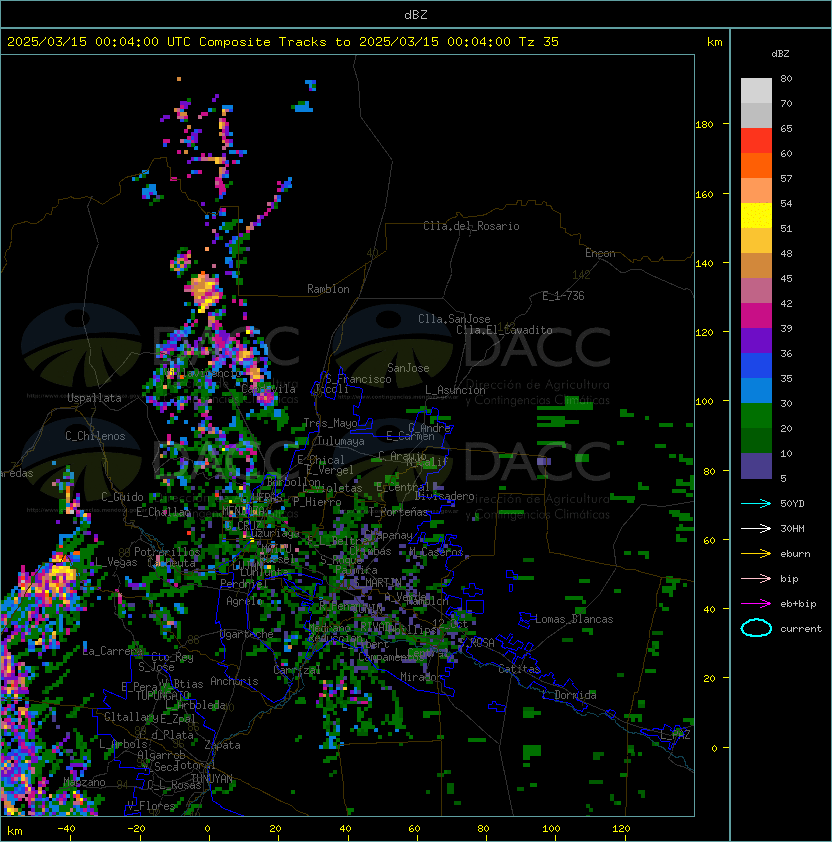Click the 'Ramblon' place label
This screenshot has height=842, width=832.
(328, 289)
